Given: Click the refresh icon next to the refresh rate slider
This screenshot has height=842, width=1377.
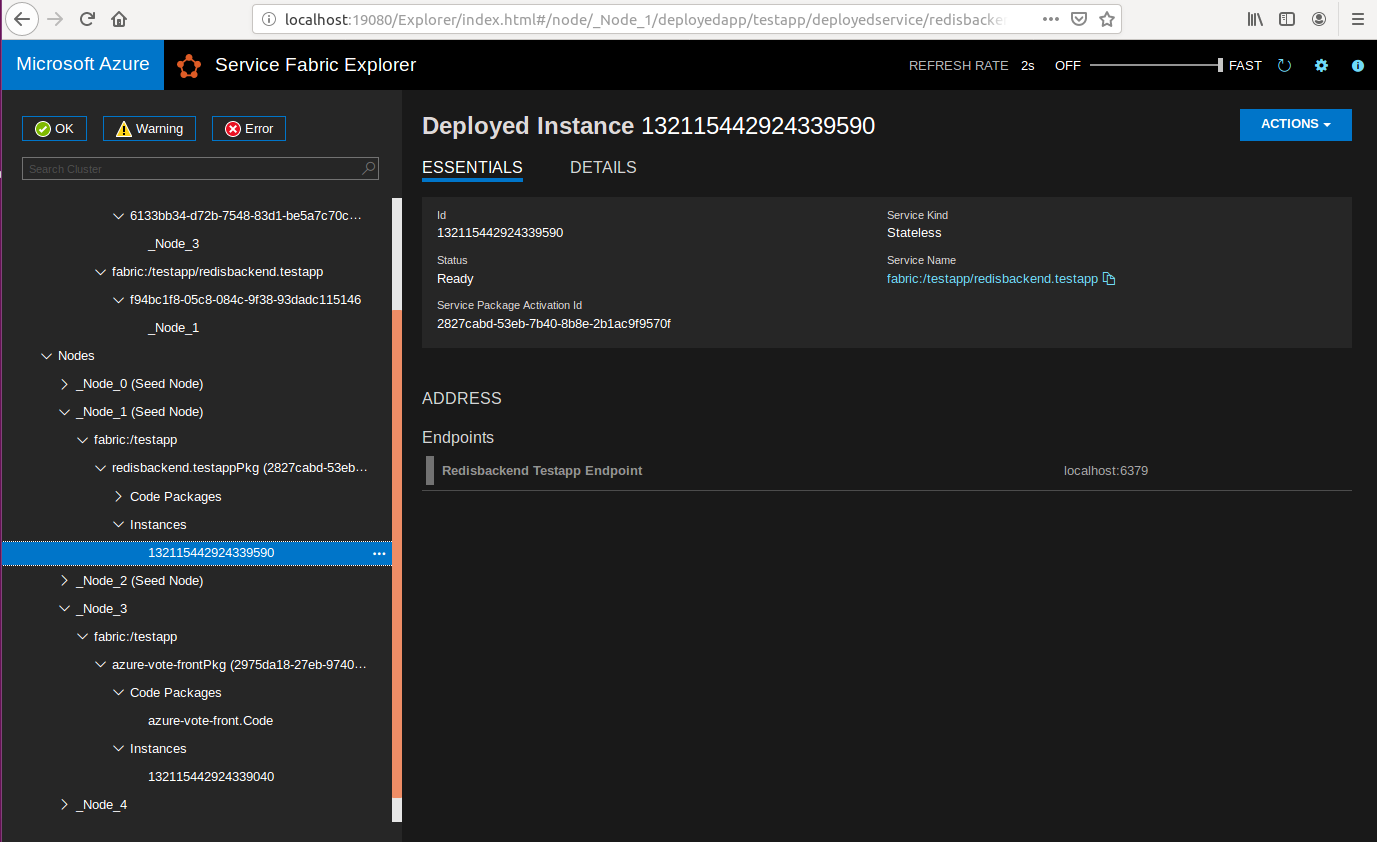Looking at the screenshot, I should pos(1284,65).
